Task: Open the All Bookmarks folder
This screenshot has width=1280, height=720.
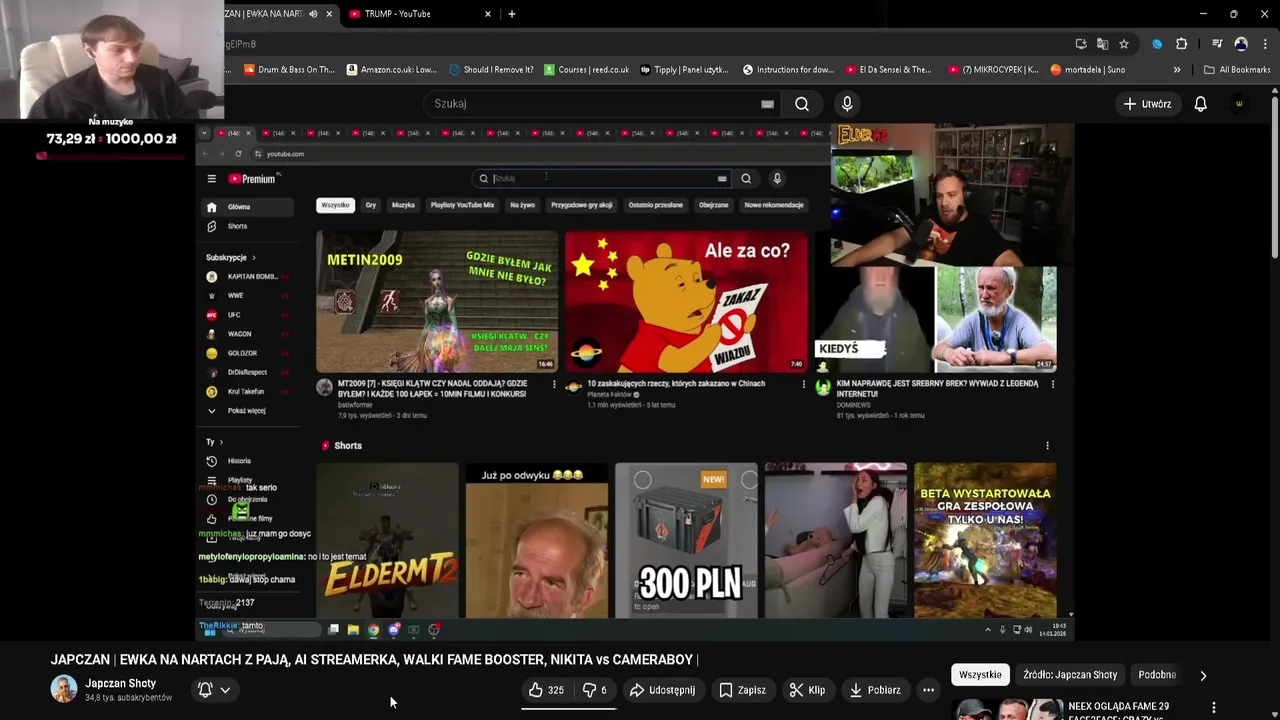Action: [1237, 70]
